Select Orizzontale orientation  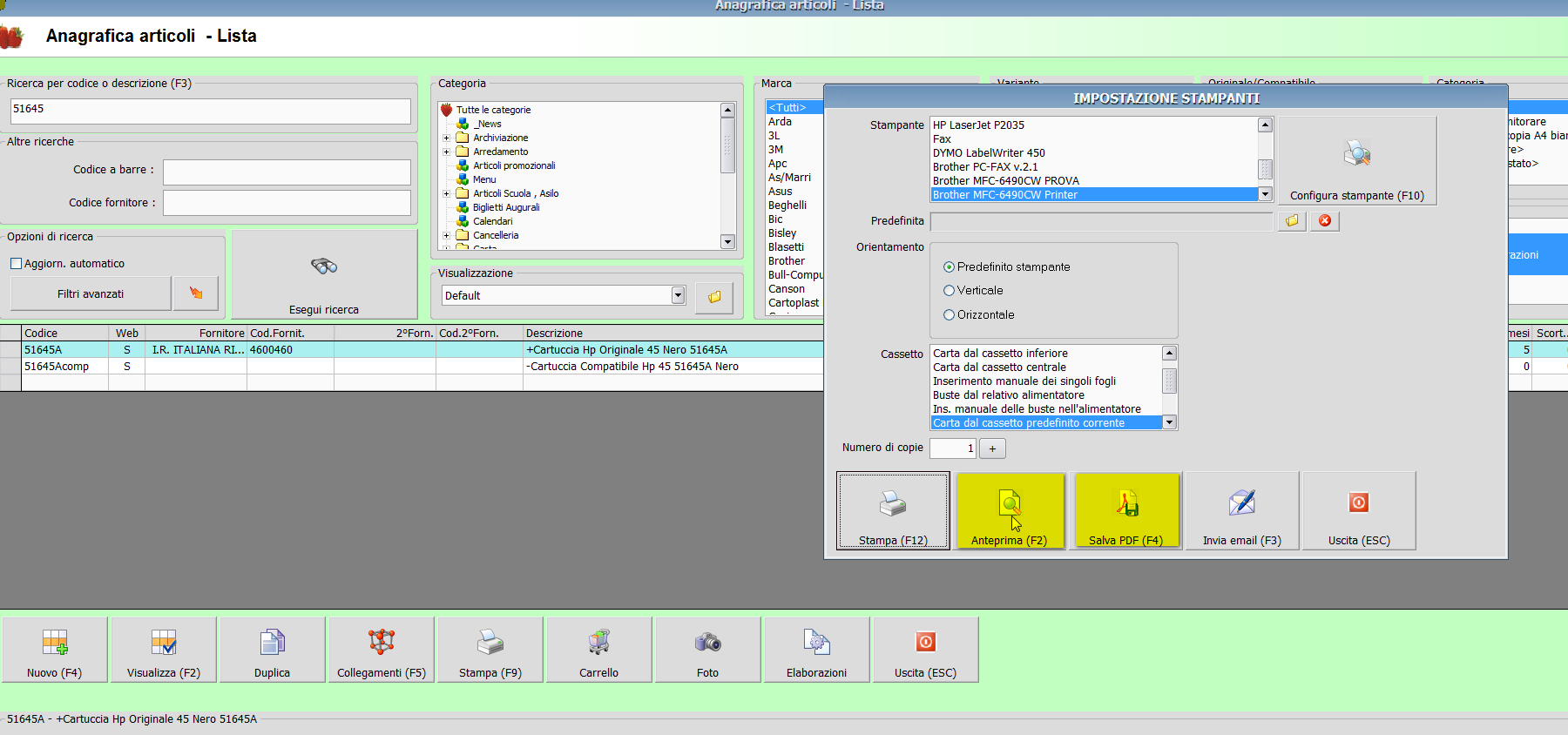point(950,315)
